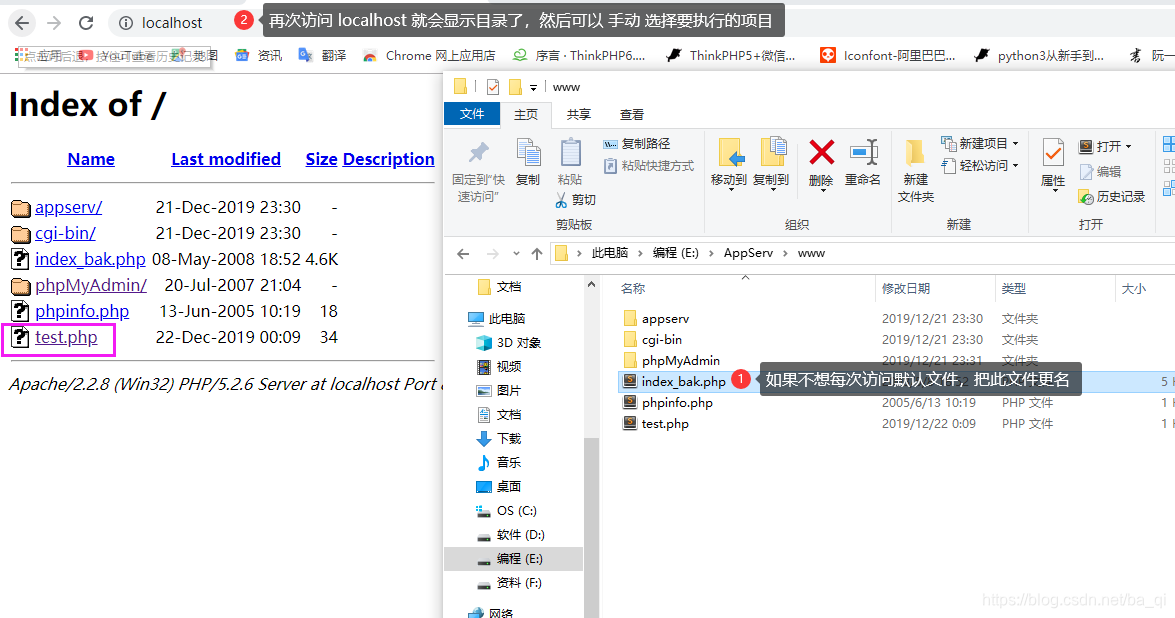Switch to the View (查看) ribbon tab
Image resolution: width=1175 pixels, height=618 pixels.
click(631, 113)
